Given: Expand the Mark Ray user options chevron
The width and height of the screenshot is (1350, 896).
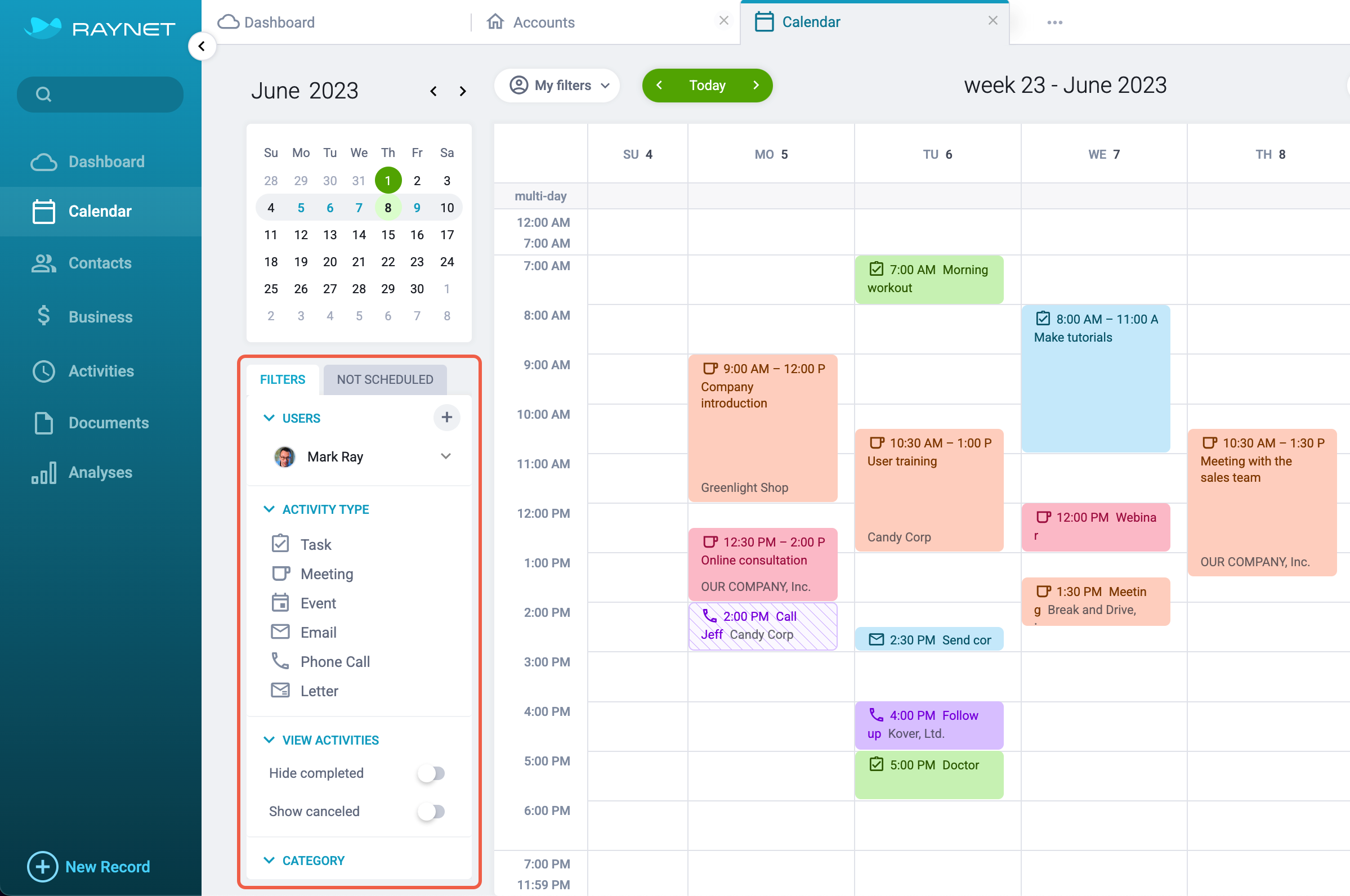Looking at the screenshot, I should click(x=446, y=456).
